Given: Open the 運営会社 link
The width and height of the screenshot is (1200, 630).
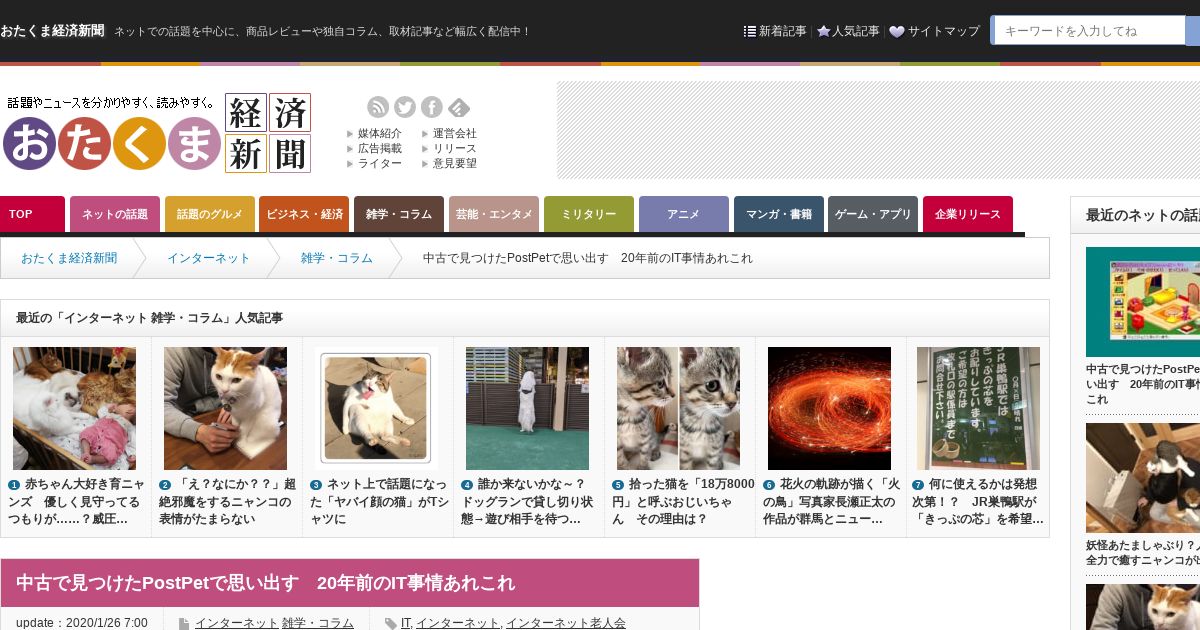Looking at the screenshot, I should [x=455, y=133].
